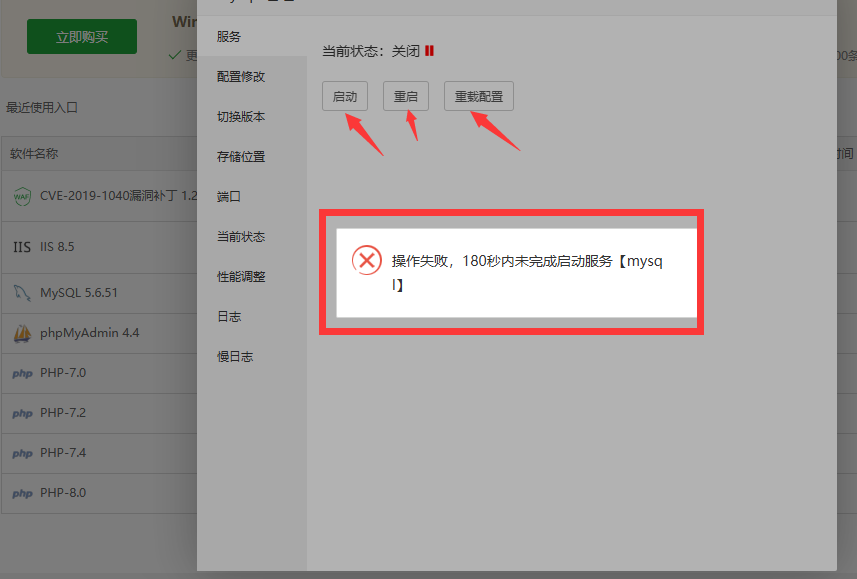Click the 软件名称 column header

click(34, 154)
